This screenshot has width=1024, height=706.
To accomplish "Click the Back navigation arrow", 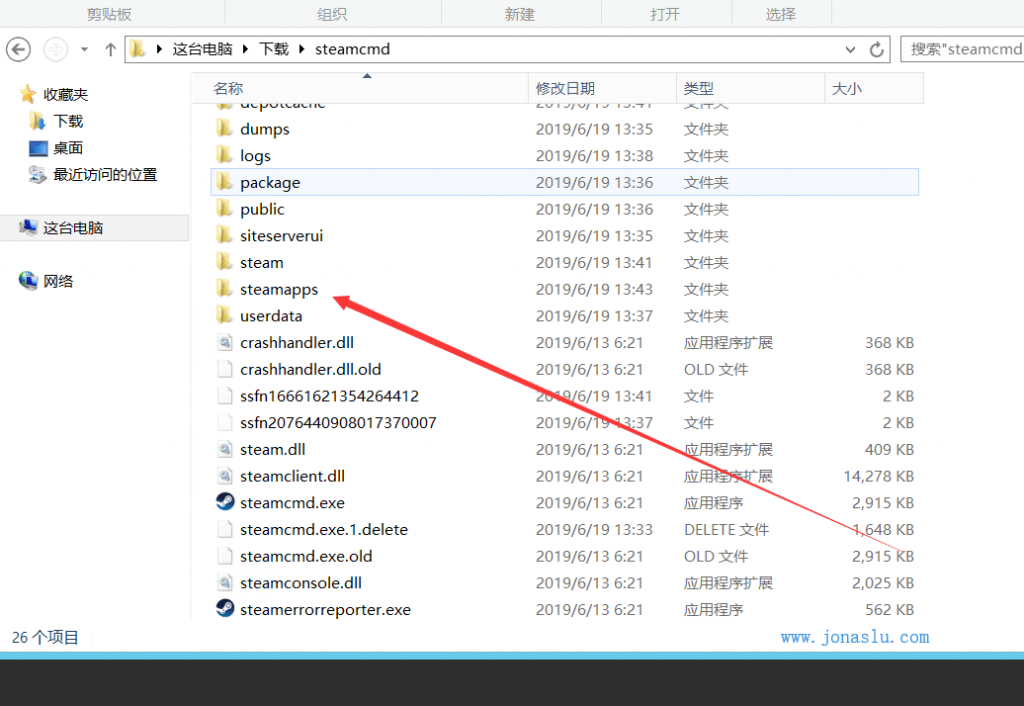I will (x=18, y=50).
